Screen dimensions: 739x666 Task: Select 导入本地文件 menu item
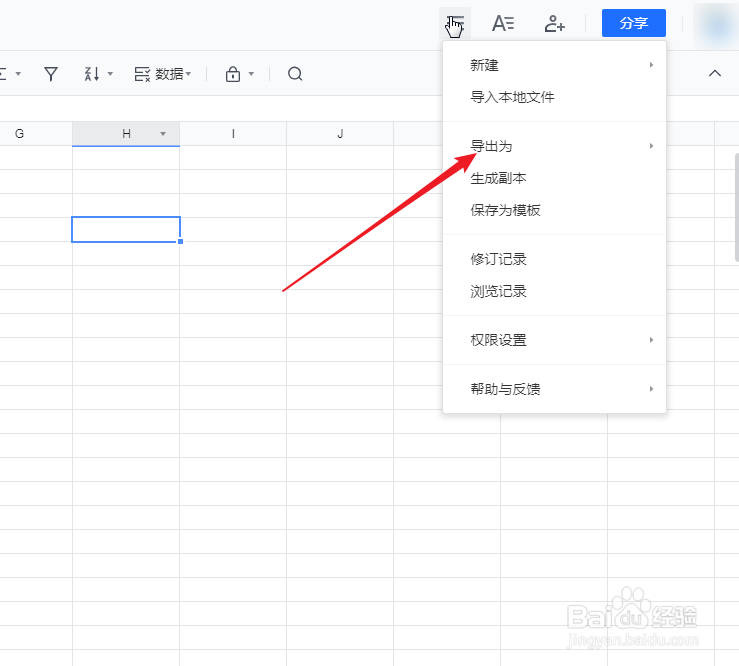click(554, 97)
